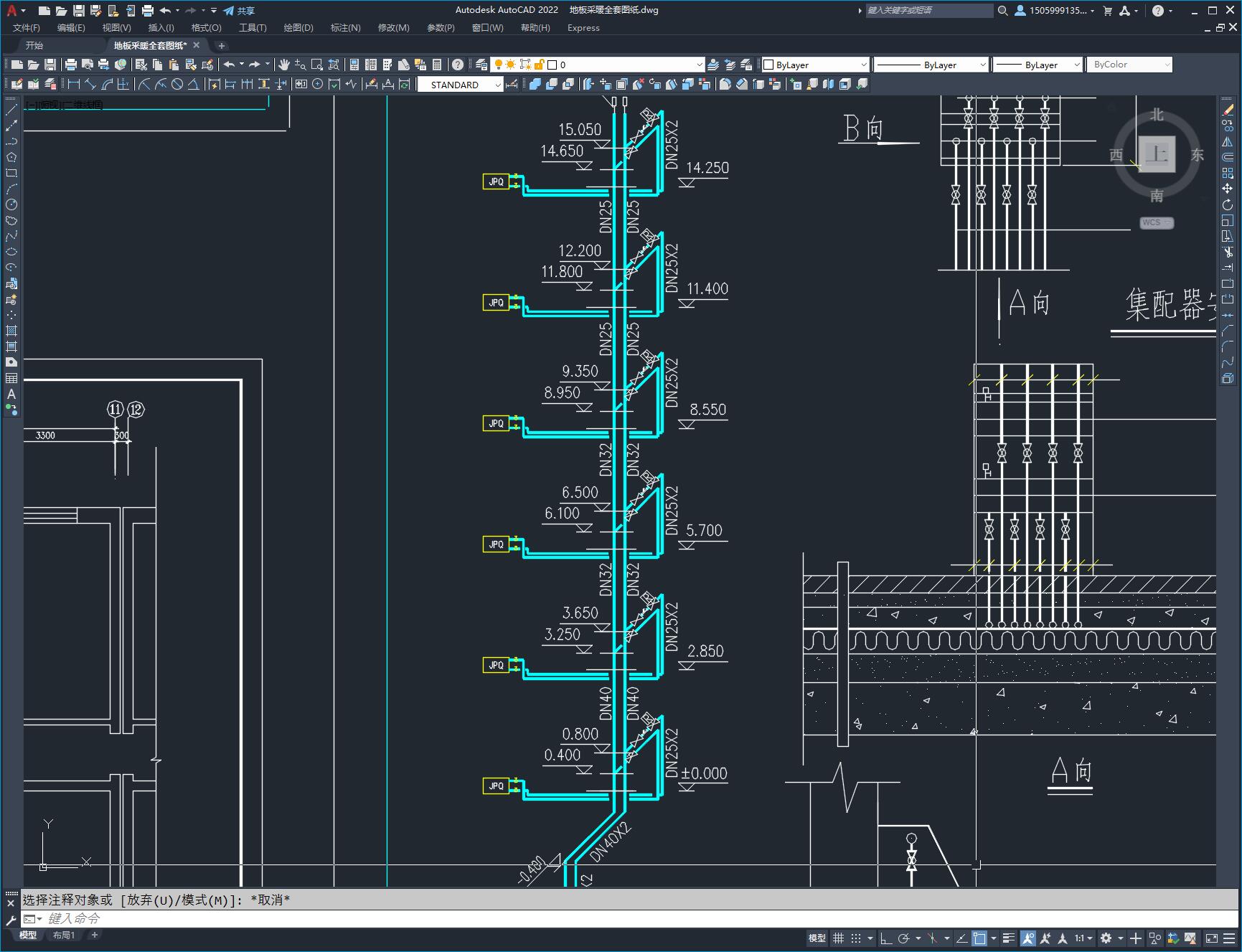Activate the Pan hand tool
Viewport: 1242px width, 952px height.
click(x=283, y=65)
